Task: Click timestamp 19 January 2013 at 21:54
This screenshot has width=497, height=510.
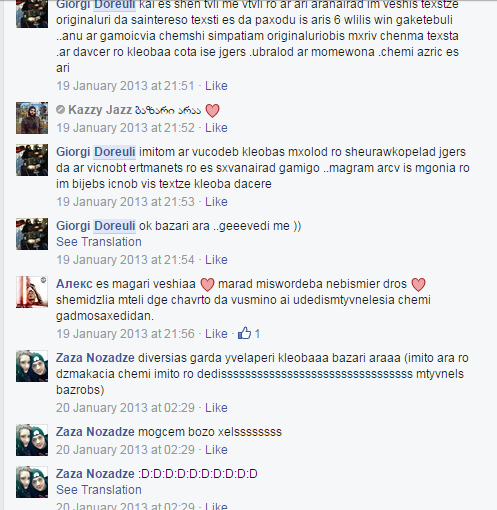Action: (125, 260)
